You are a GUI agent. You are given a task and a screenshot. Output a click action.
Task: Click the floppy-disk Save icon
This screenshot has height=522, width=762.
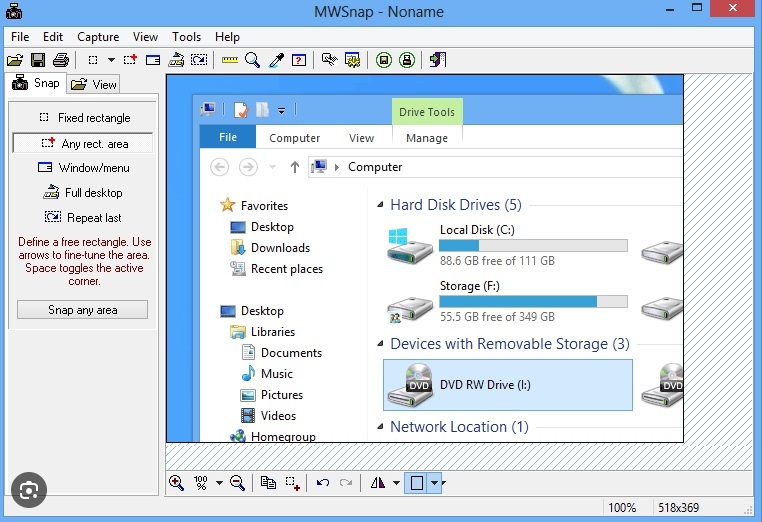coord(38,60)
